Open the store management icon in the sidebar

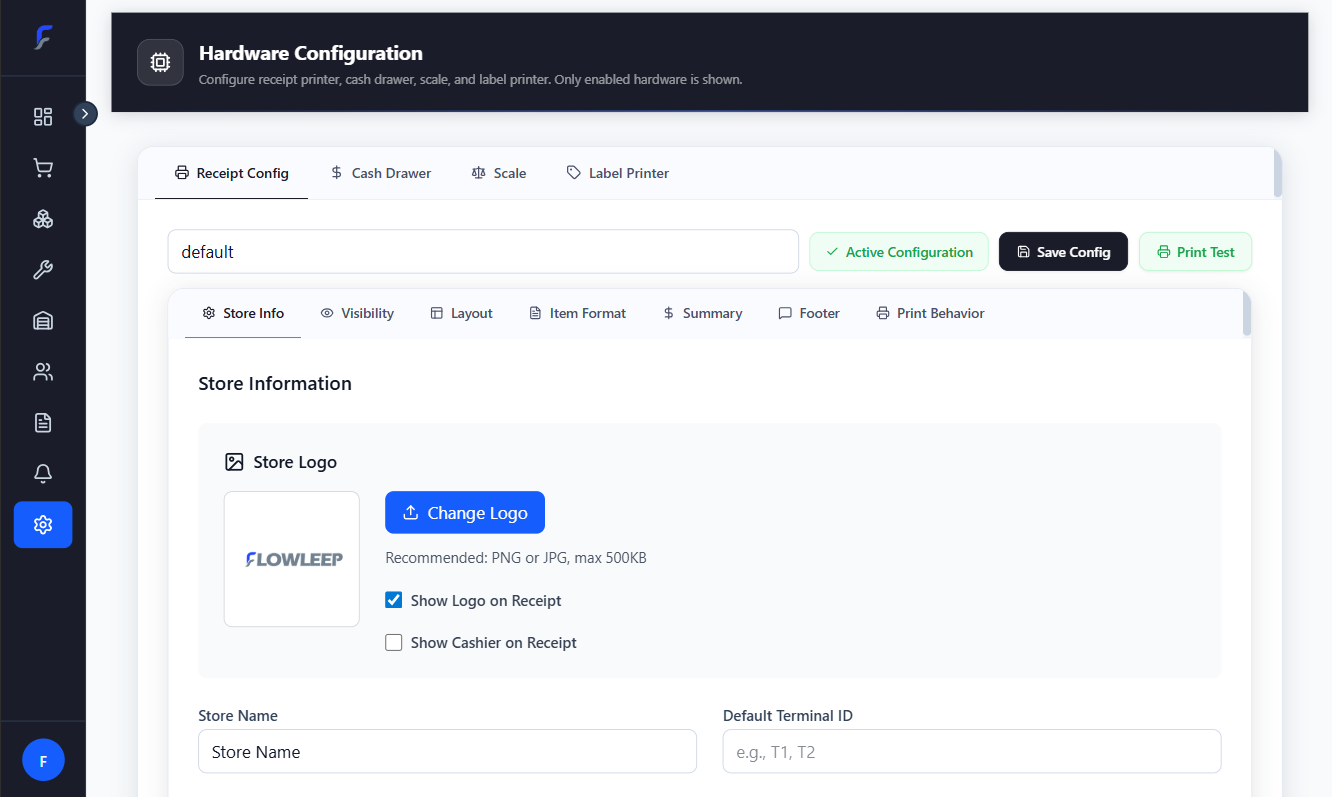click(x=43, y=320)
